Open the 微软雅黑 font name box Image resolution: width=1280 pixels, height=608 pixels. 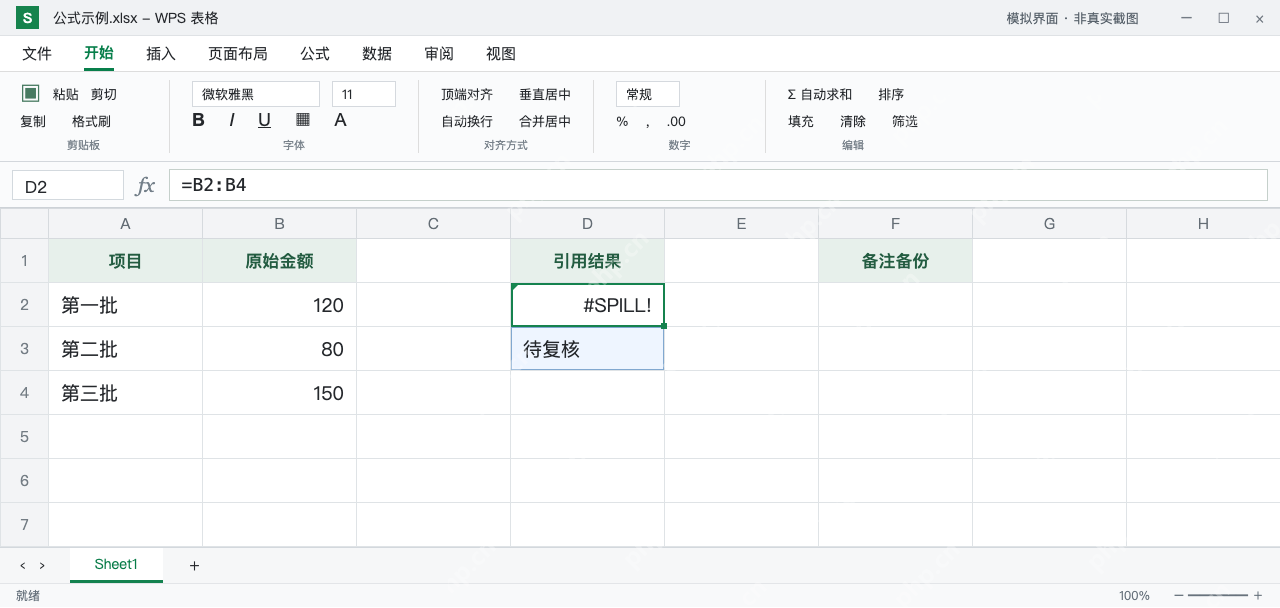pos(256,94)
